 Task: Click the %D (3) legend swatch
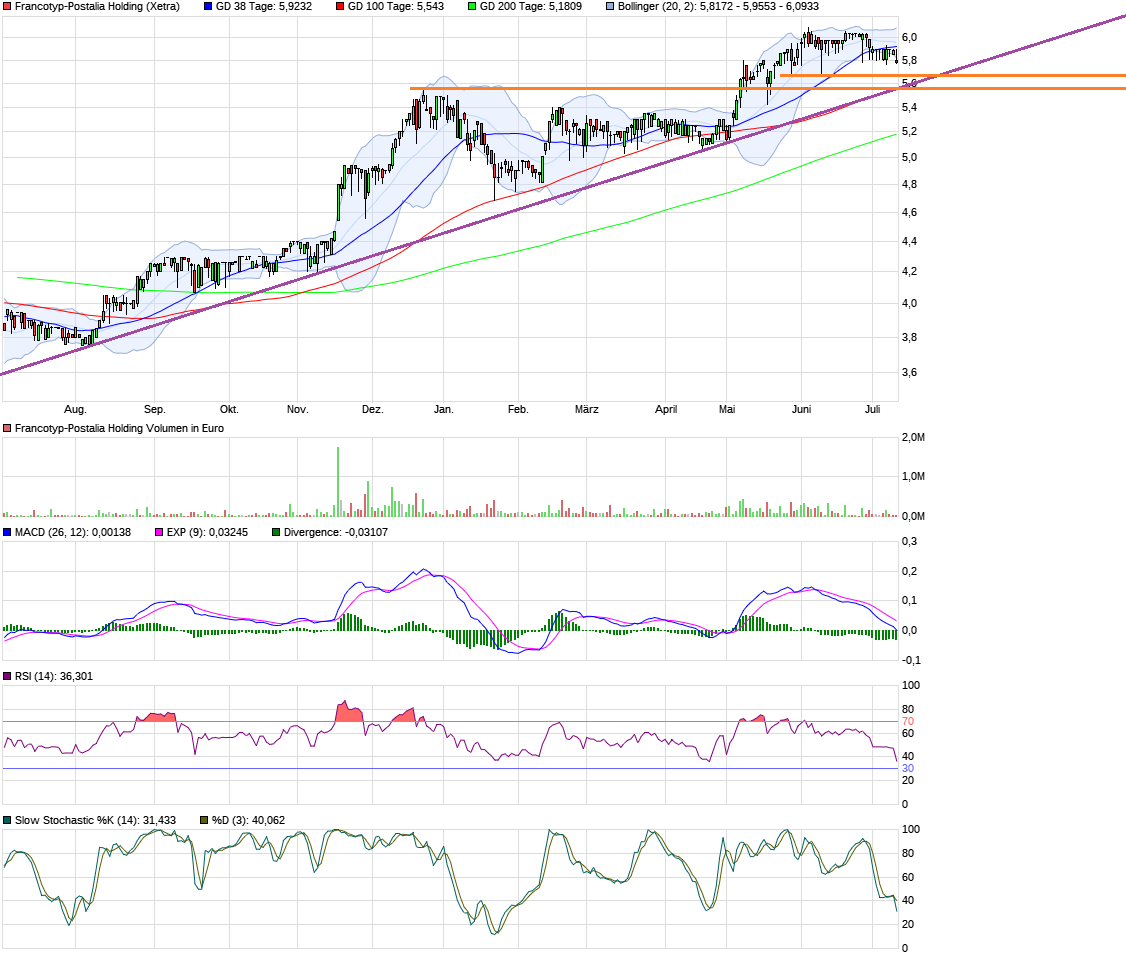[x=204, y=820]
